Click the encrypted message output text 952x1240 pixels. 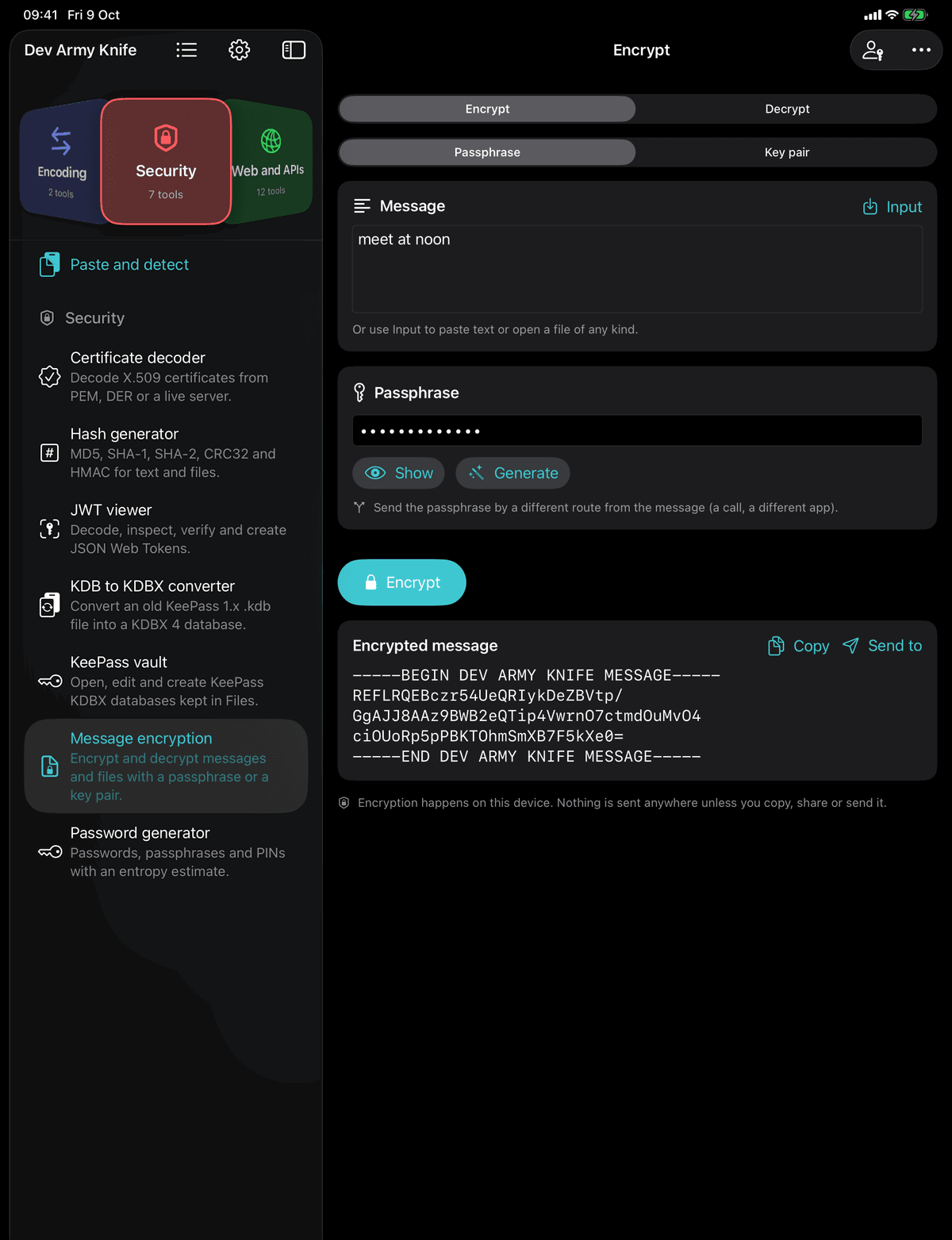pos(536,716)
